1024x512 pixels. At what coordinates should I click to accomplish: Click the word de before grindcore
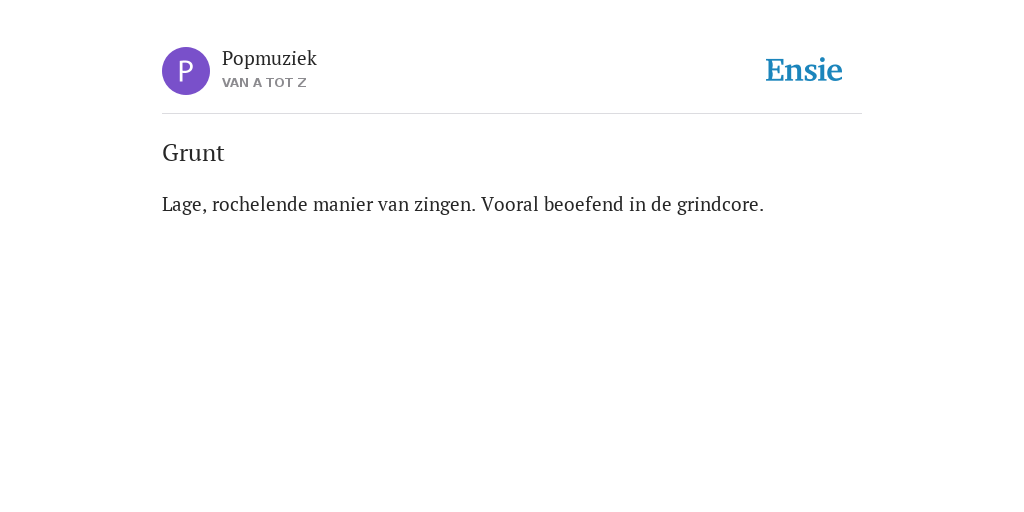click(x=662, y=204)
